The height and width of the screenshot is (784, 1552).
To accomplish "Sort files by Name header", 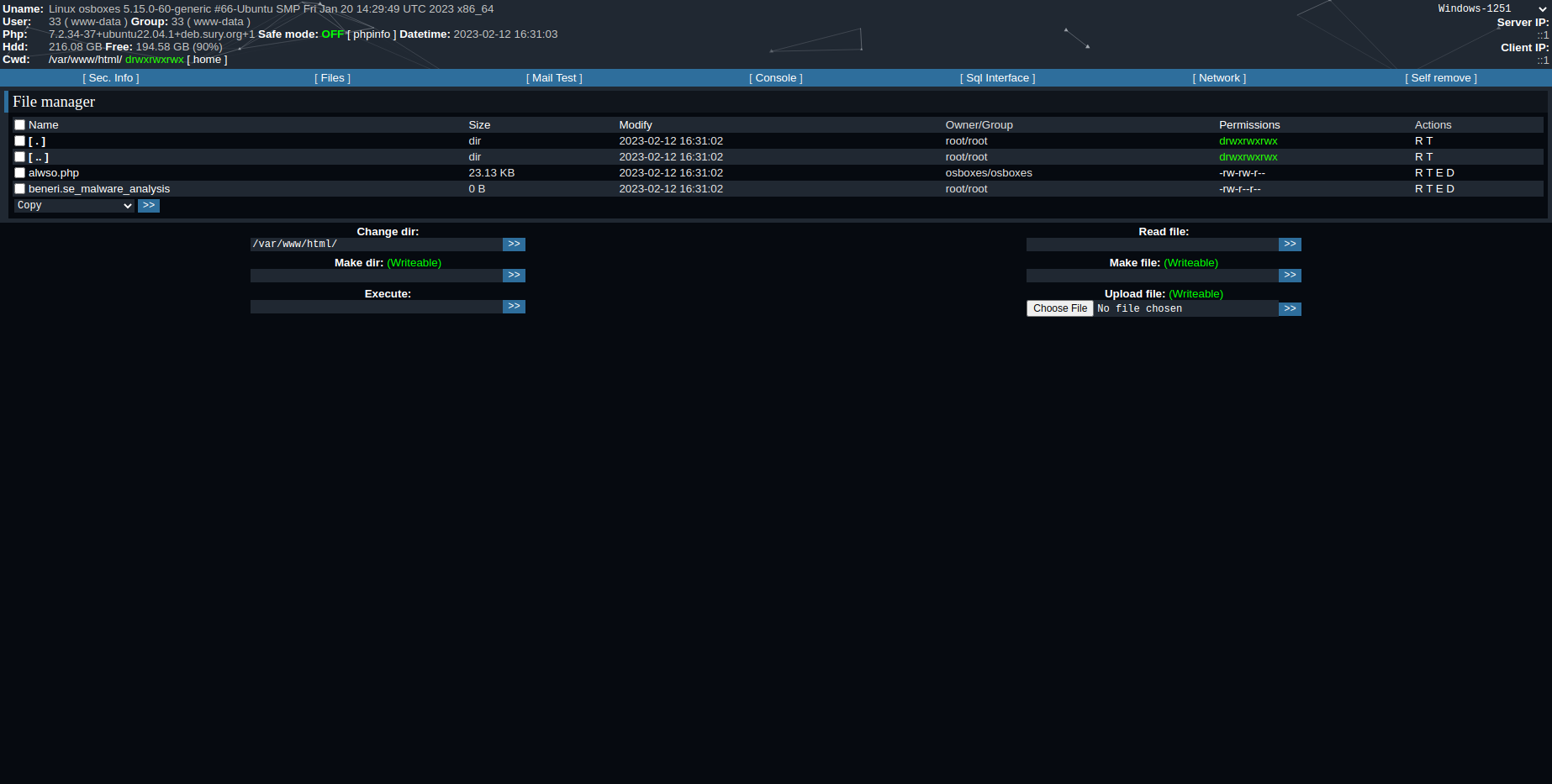I will pos(44,125).
